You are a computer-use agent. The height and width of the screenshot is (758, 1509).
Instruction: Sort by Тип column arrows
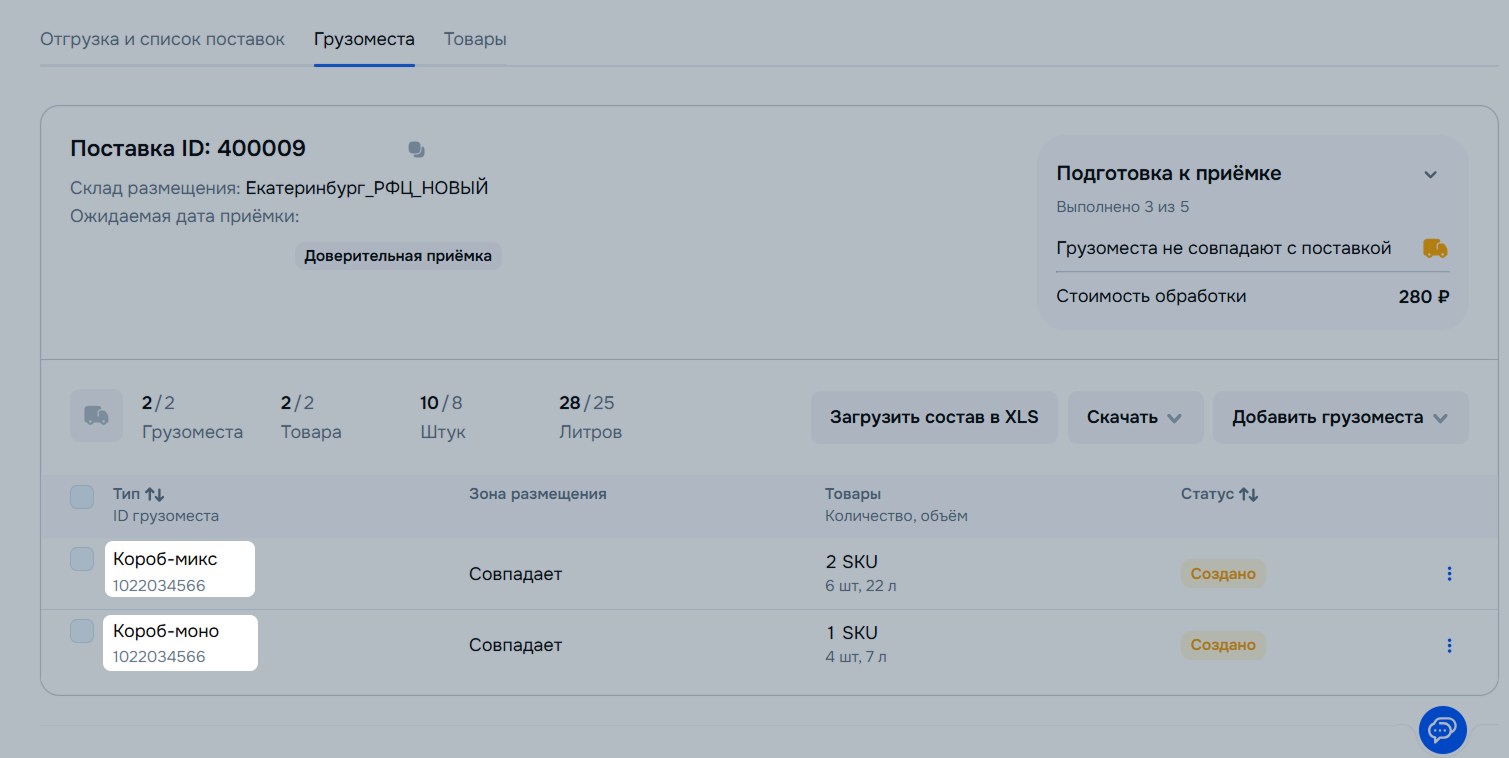click(x=154, y=494)
